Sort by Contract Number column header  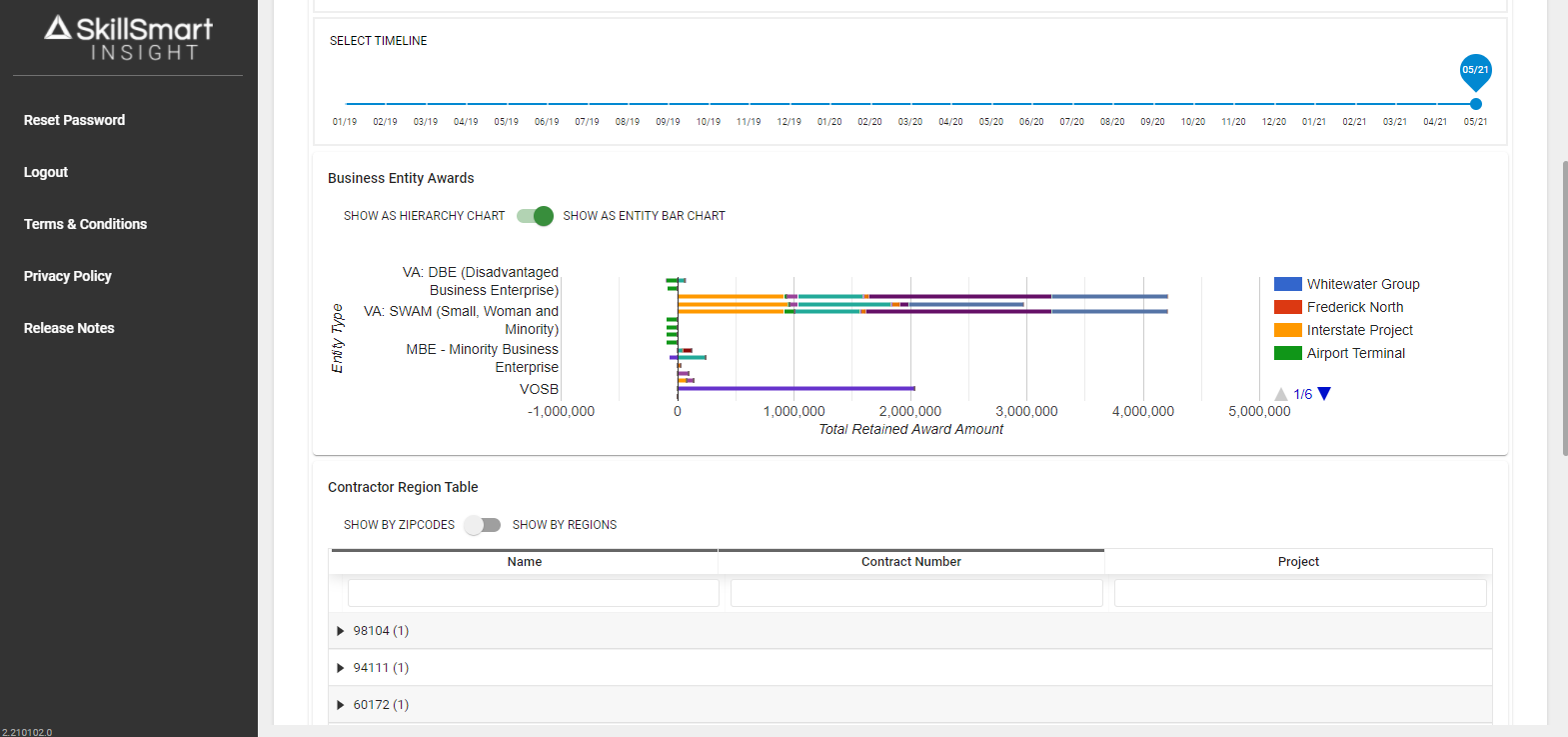pos(911,562)
